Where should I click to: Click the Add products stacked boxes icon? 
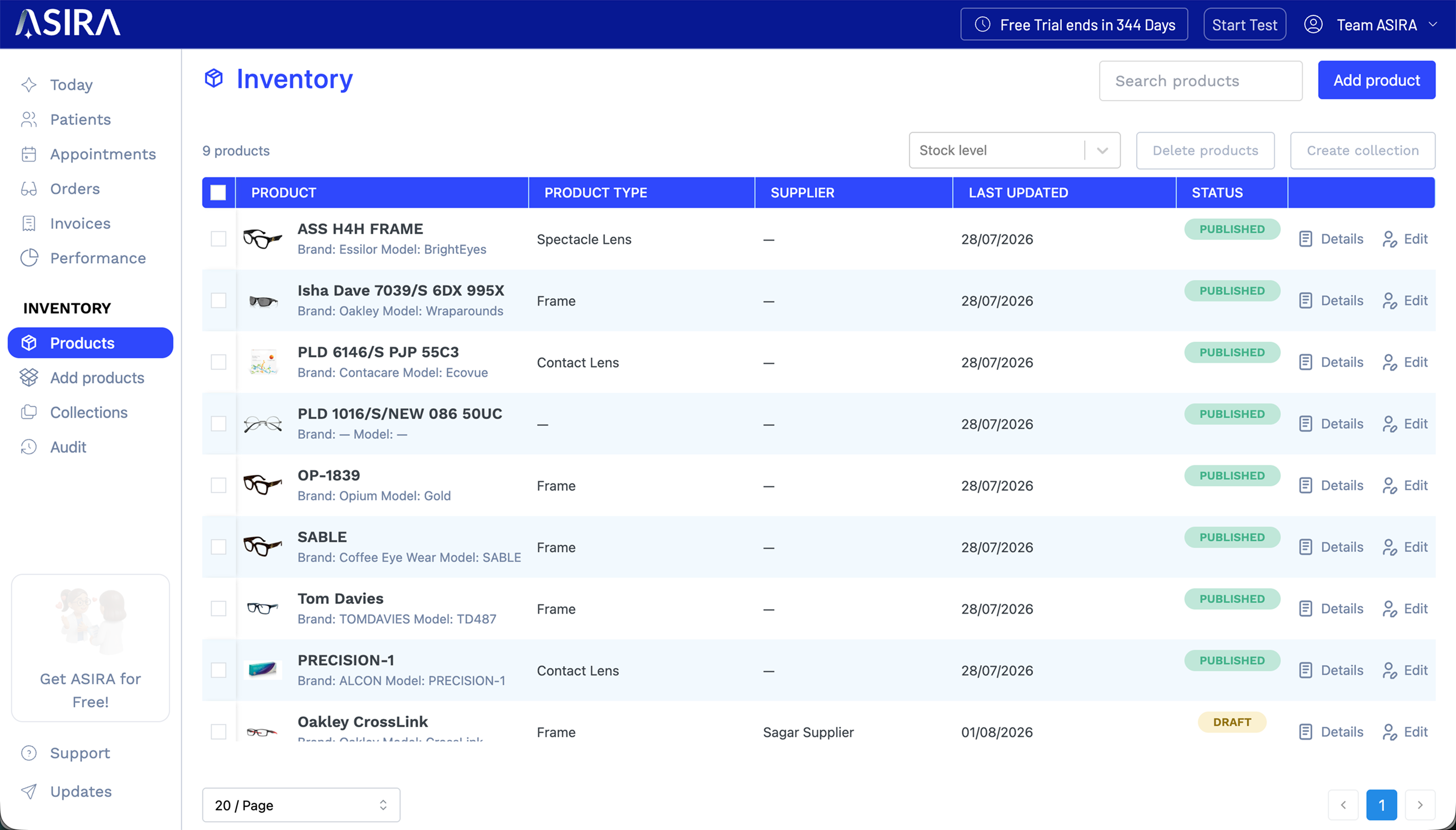[x=29, y=377]
